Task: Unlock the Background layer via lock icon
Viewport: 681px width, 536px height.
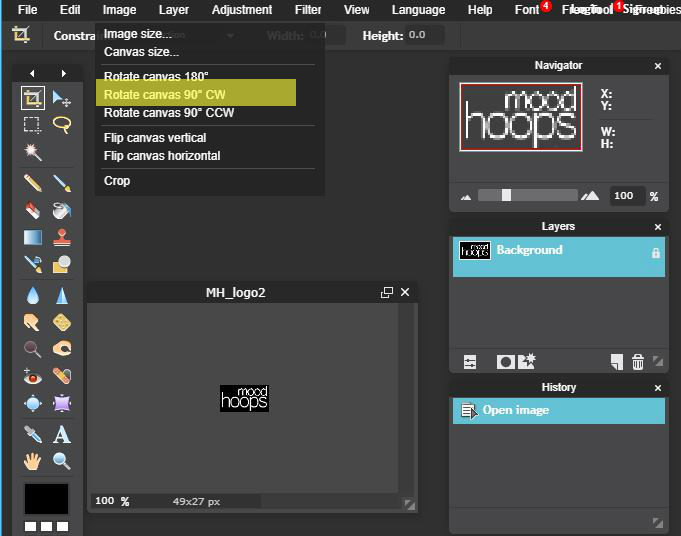Action: pos(656,253)
